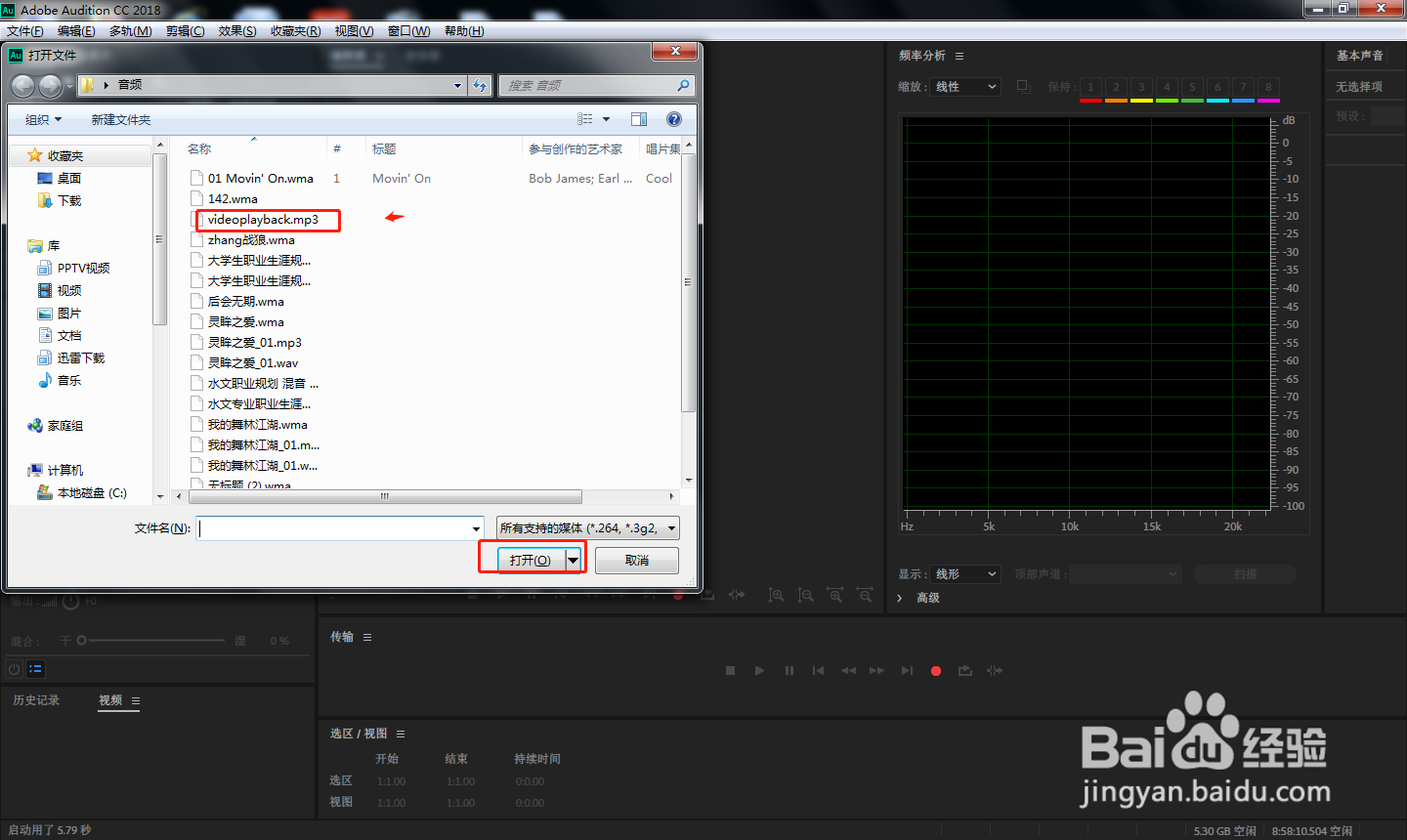The width and height of the screenshot is (1407, 840).
Task: Click zoom in amplitude icon in editor
Action: (776, 595)
